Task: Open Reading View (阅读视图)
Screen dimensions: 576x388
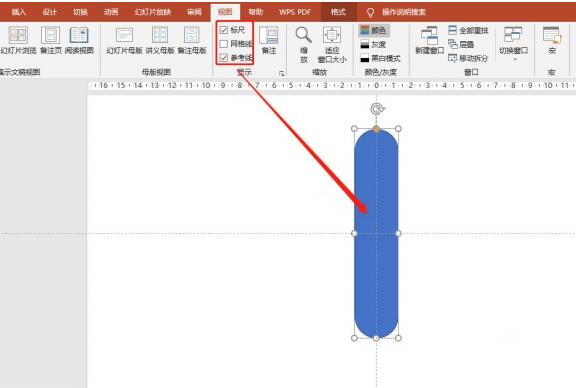Action: (x=79, y=41)
